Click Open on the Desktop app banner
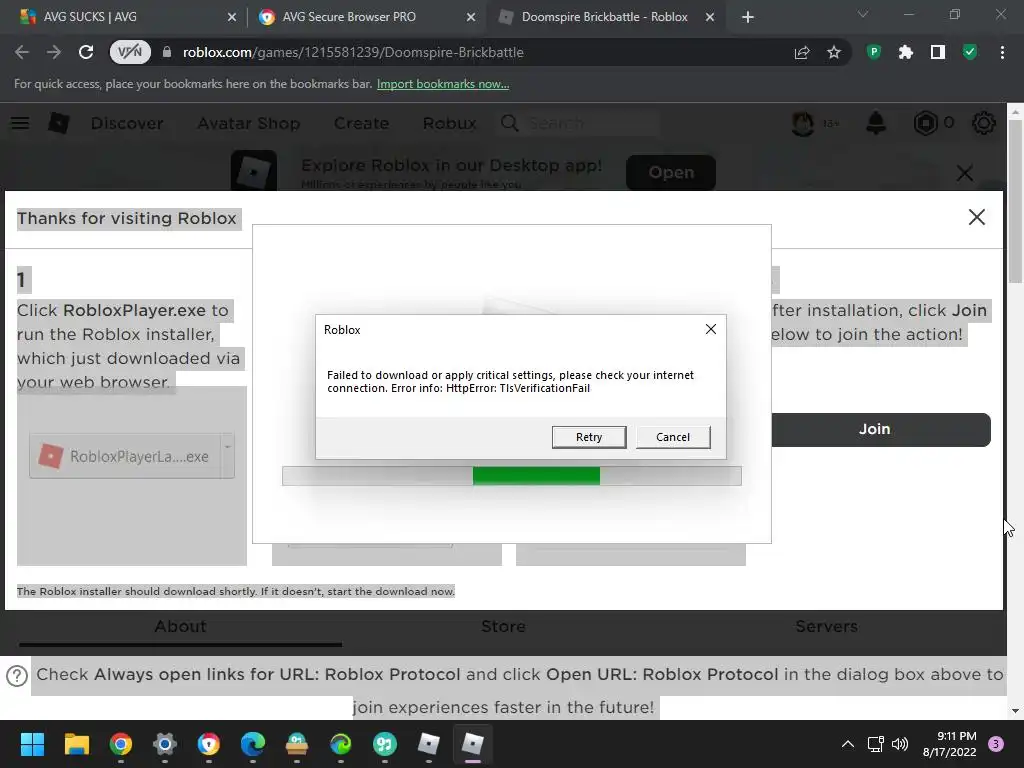This screenshot has height=768, width=1024. click(671, 172)
